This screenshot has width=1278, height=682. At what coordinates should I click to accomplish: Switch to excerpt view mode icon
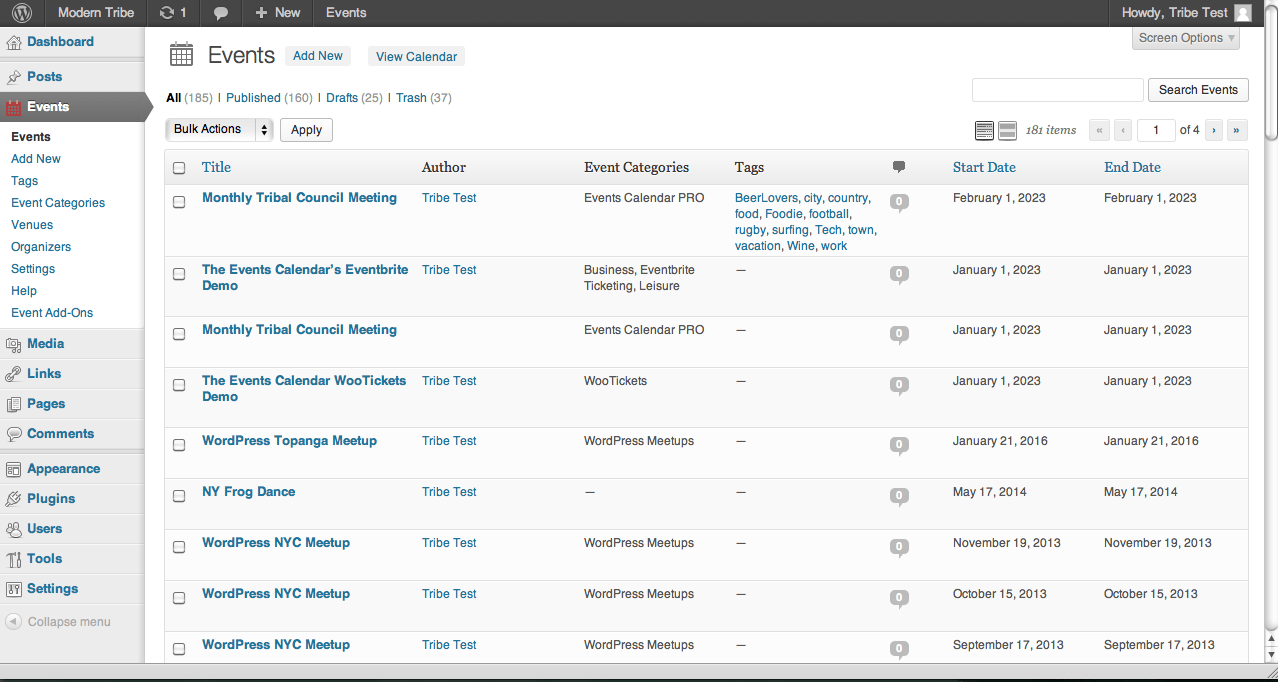coord(1008,130)
